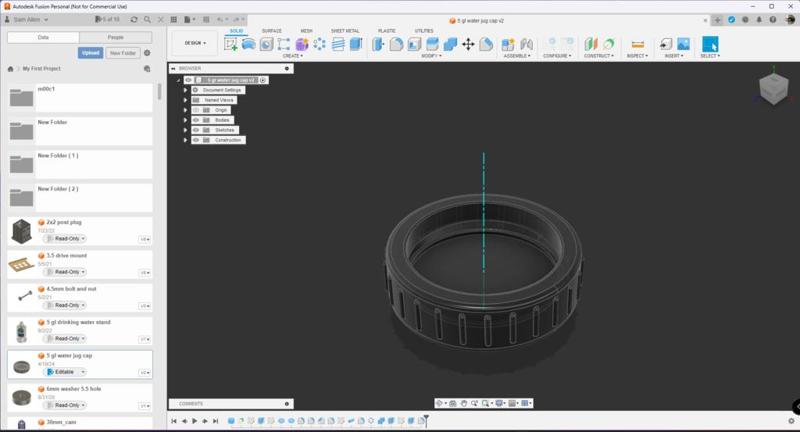Select the Measure tool under Inspect

click(x=638, y=44)
